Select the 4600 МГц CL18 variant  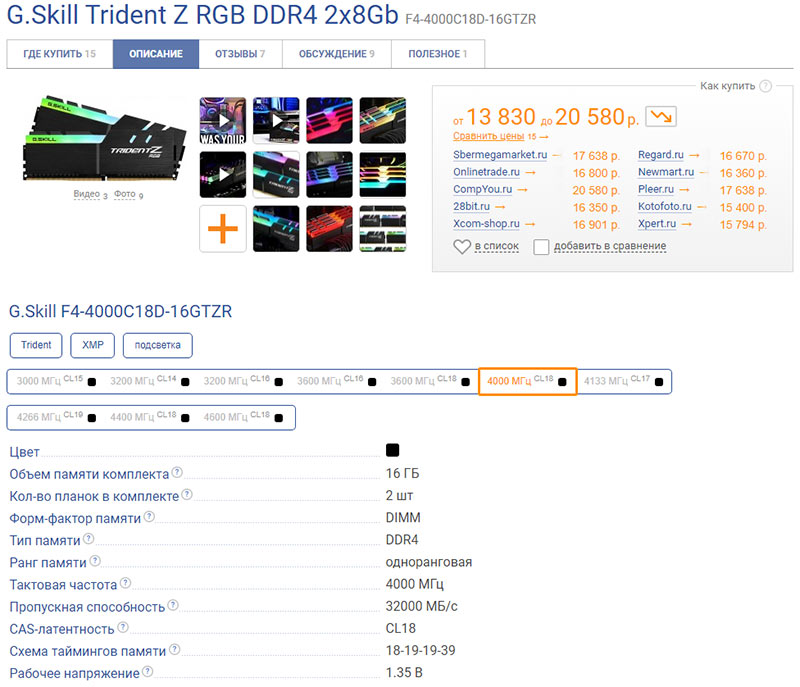242,417
